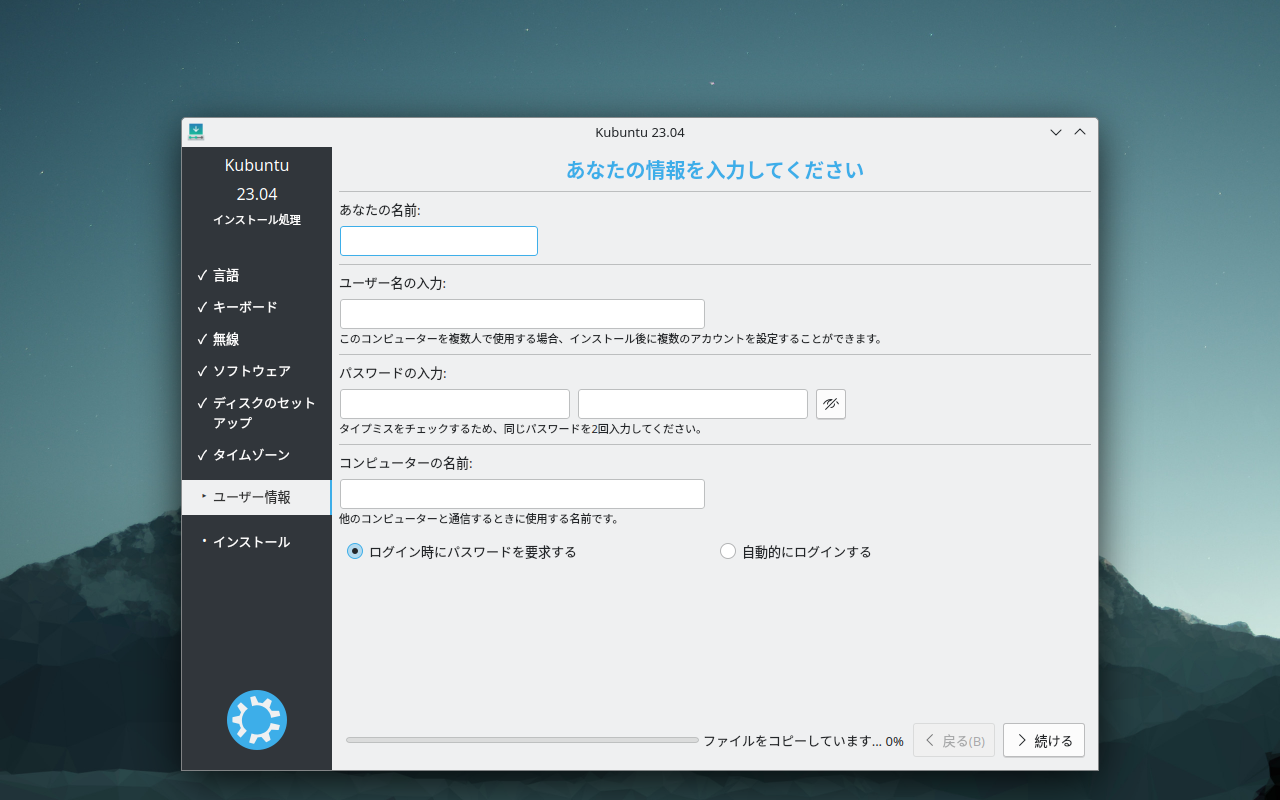Select ログイン時にパスワードを要求する radio button
Viewport: 1280px width, 800px height.
[462, 551]
